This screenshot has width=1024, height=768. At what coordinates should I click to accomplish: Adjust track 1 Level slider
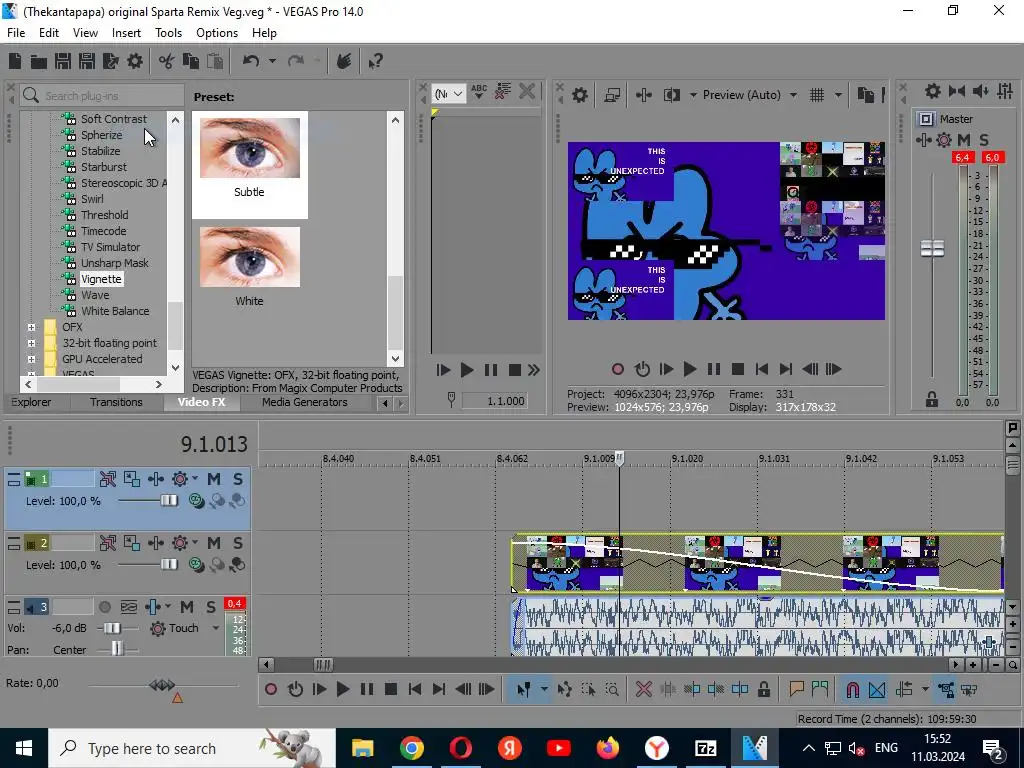point(169,501)
